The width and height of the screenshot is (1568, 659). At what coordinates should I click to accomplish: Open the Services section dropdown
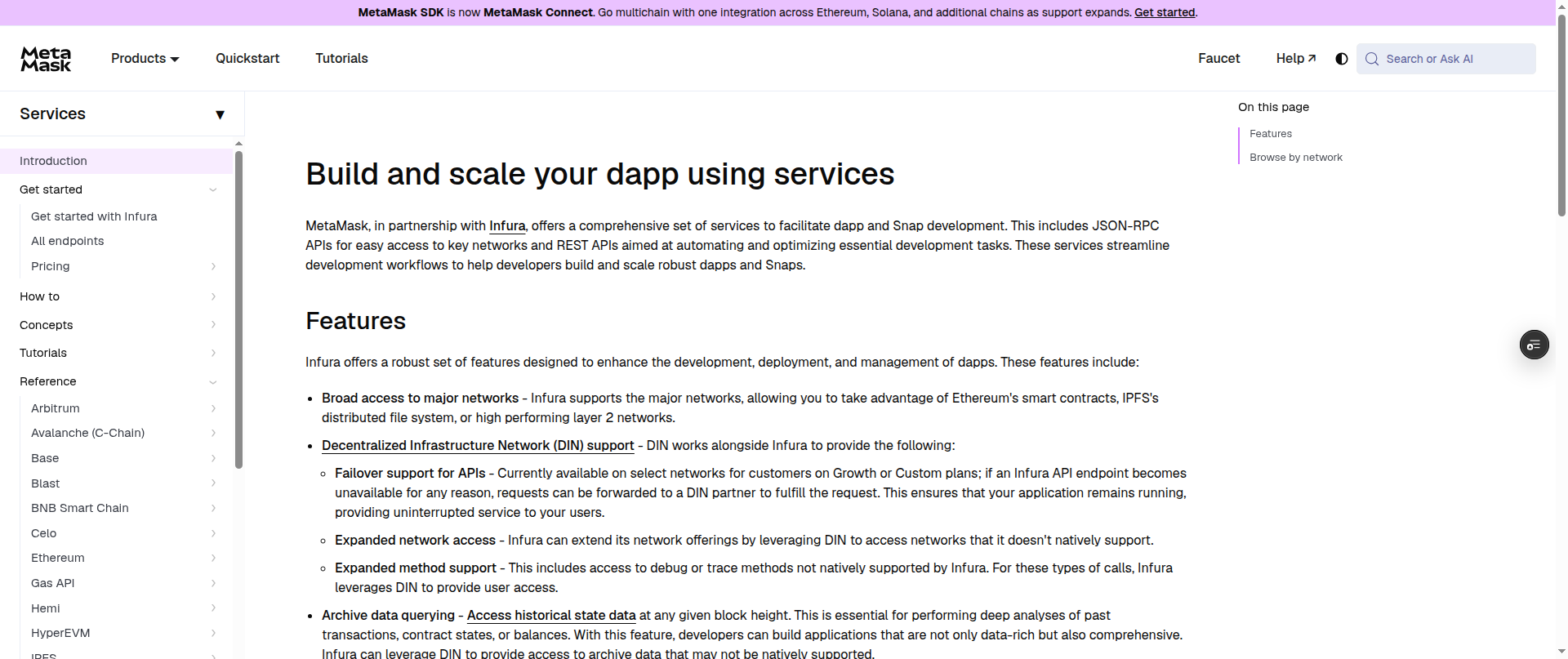pos(220,114)
